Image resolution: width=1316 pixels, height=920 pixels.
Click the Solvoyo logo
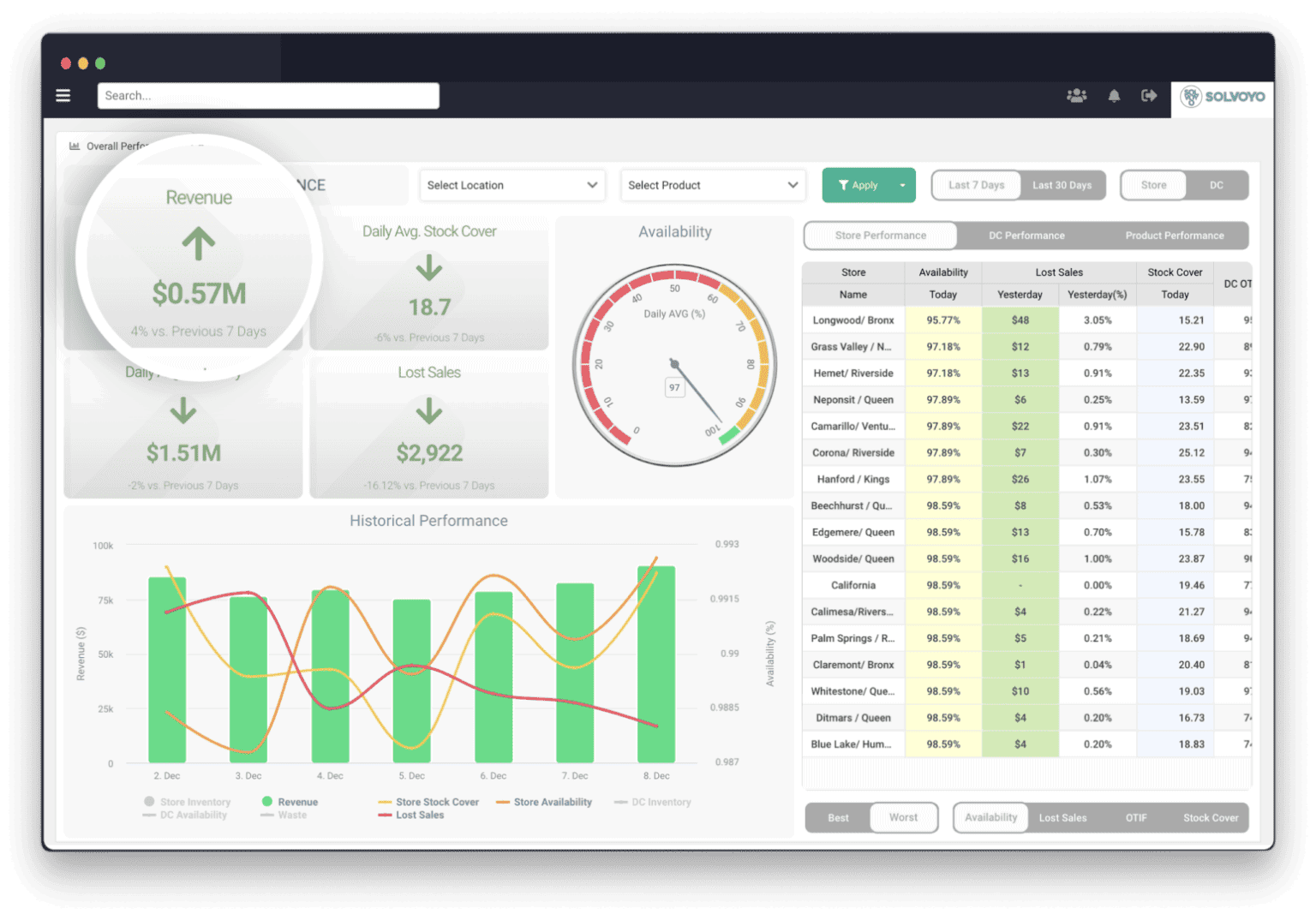coord(1223,97)
